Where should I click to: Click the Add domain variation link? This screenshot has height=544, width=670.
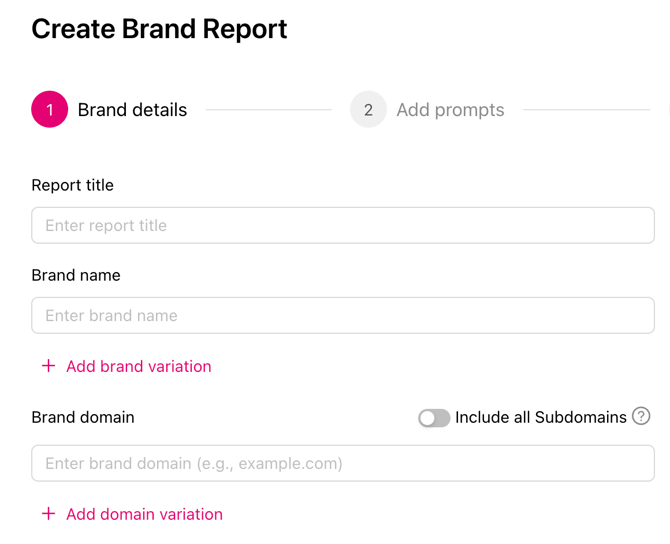144,514
